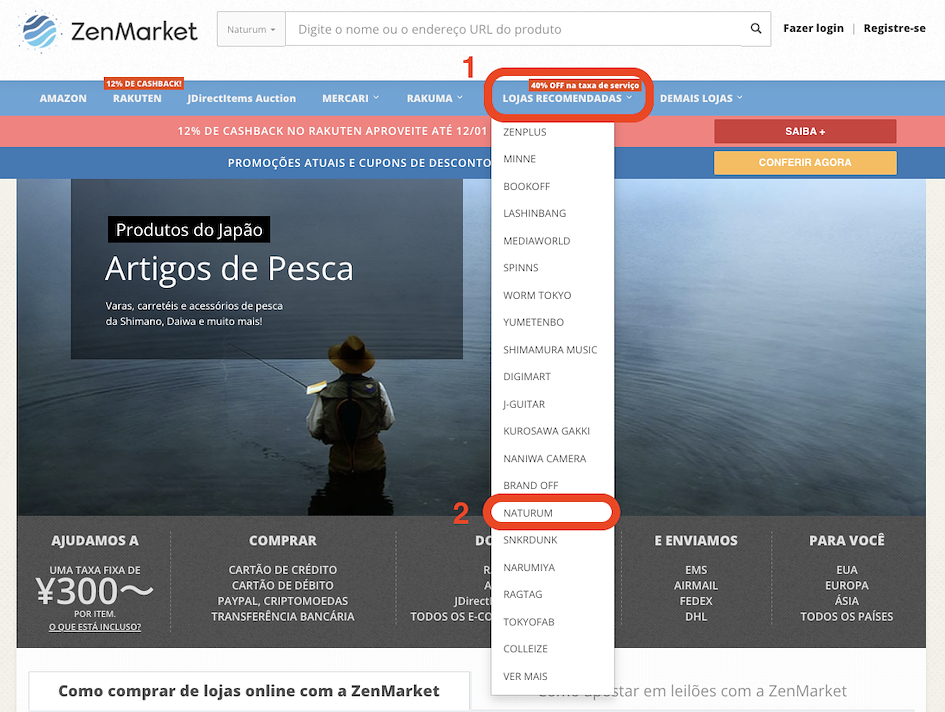Click the Artigos de Pesca banner heading
Screen dimensions: 945x712
coord(229,269)
